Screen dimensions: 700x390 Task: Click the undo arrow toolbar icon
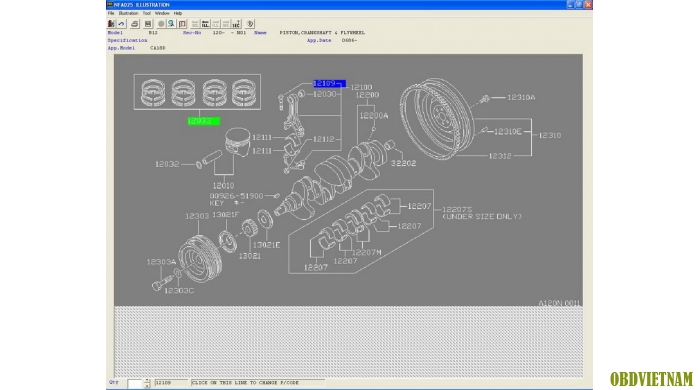click(x=121, y=24)
